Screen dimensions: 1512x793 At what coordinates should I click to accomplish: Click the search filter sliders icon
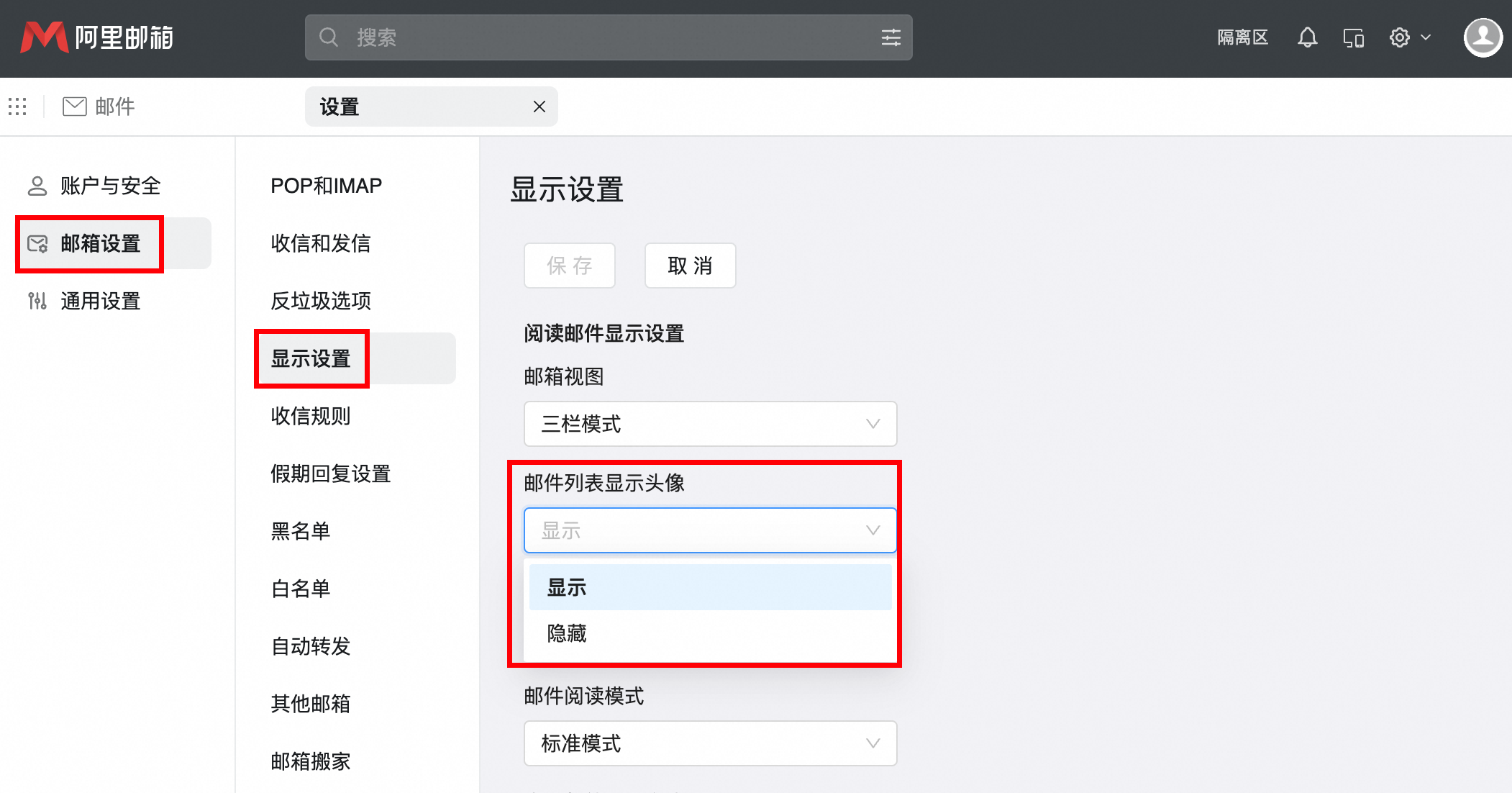891,37
